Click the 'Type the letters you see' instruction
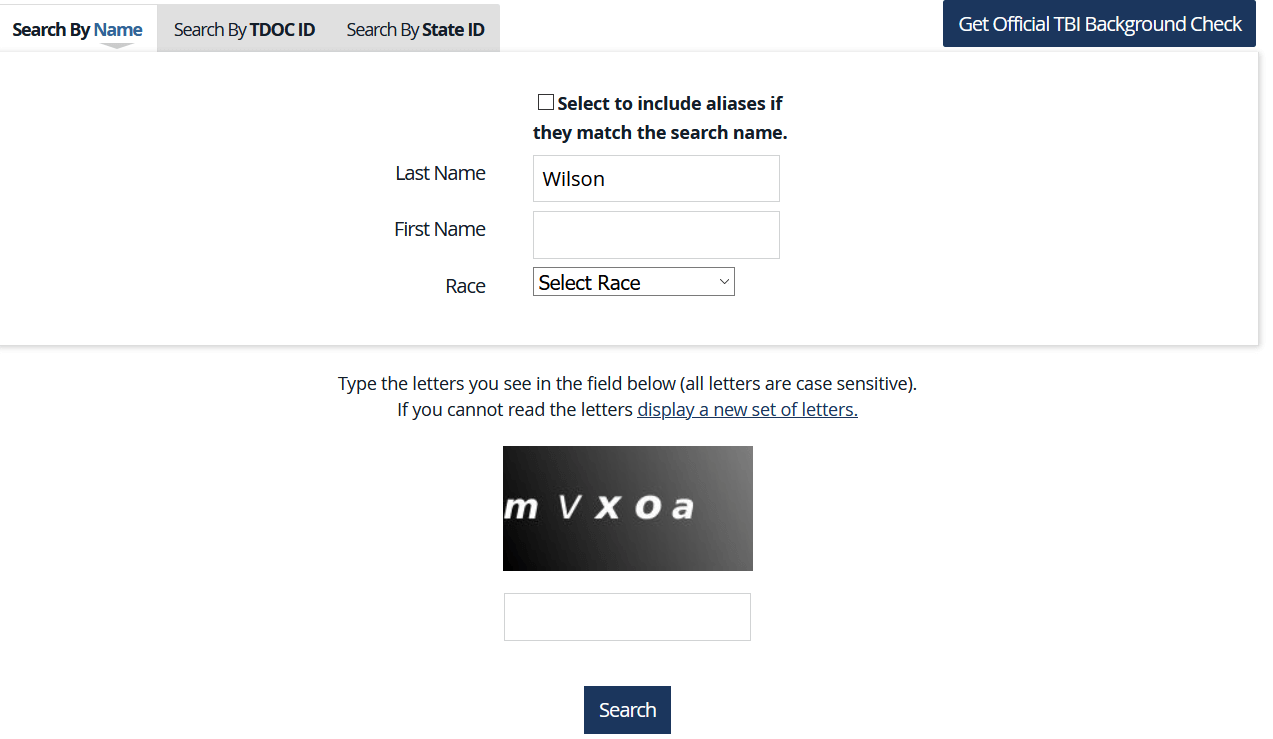This screenshot has height=739, width=1273. point(627,383)
